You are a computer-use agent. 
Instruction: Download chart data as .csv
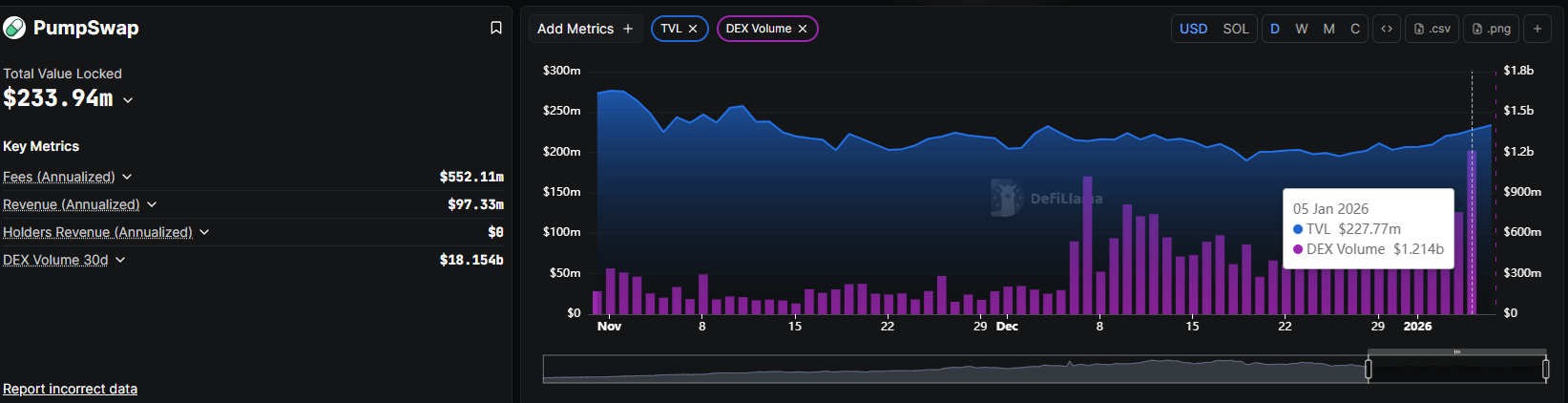pos(1432,29)
